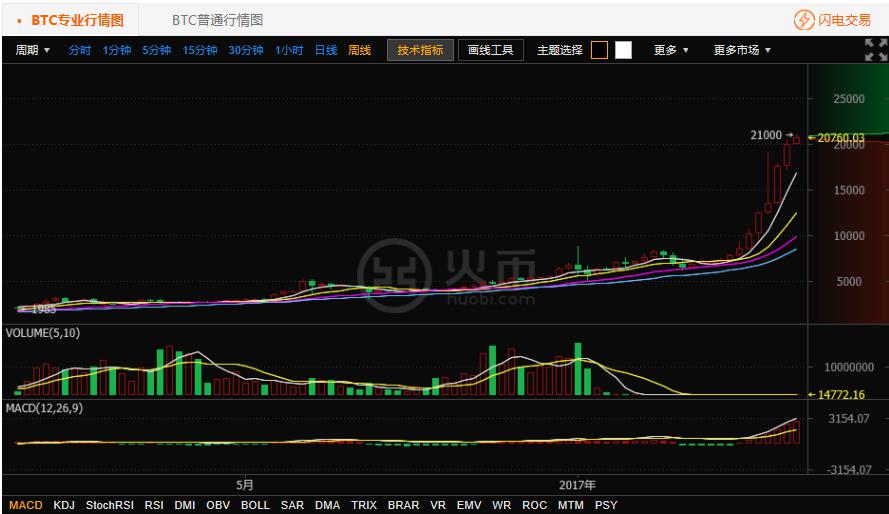The height and width of the screenshot is (514, 889).
Task: Click the 20760.03 current price label
Action: click(x=840, y=138)
